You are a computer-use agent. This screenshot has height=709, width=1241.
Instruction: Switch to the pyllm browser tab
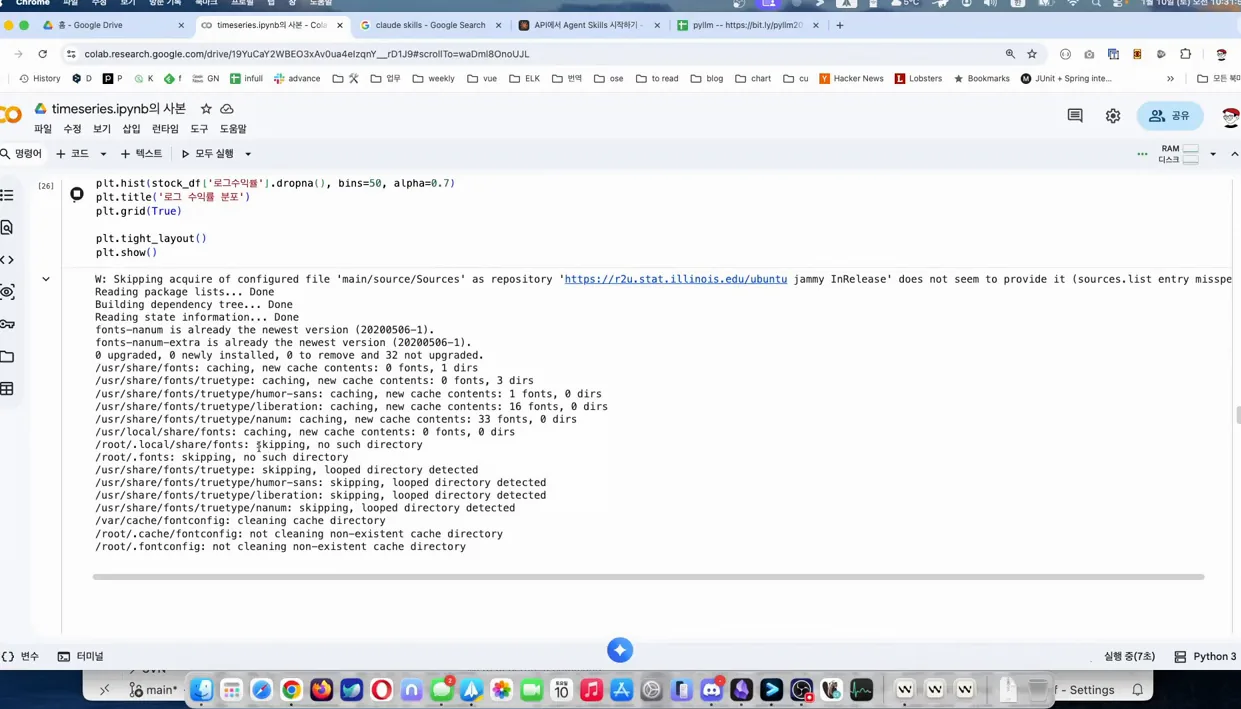coord(748,25)
